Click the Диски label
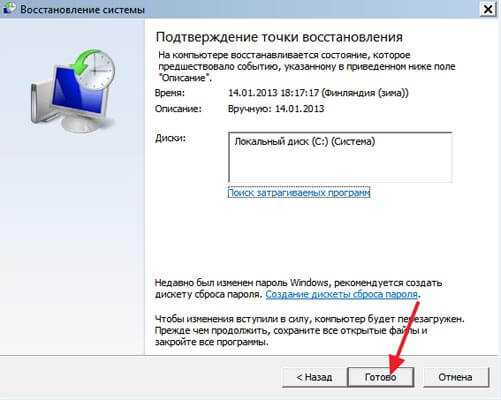Viewport: 501px width, 400px height. [x=170, y=138]
